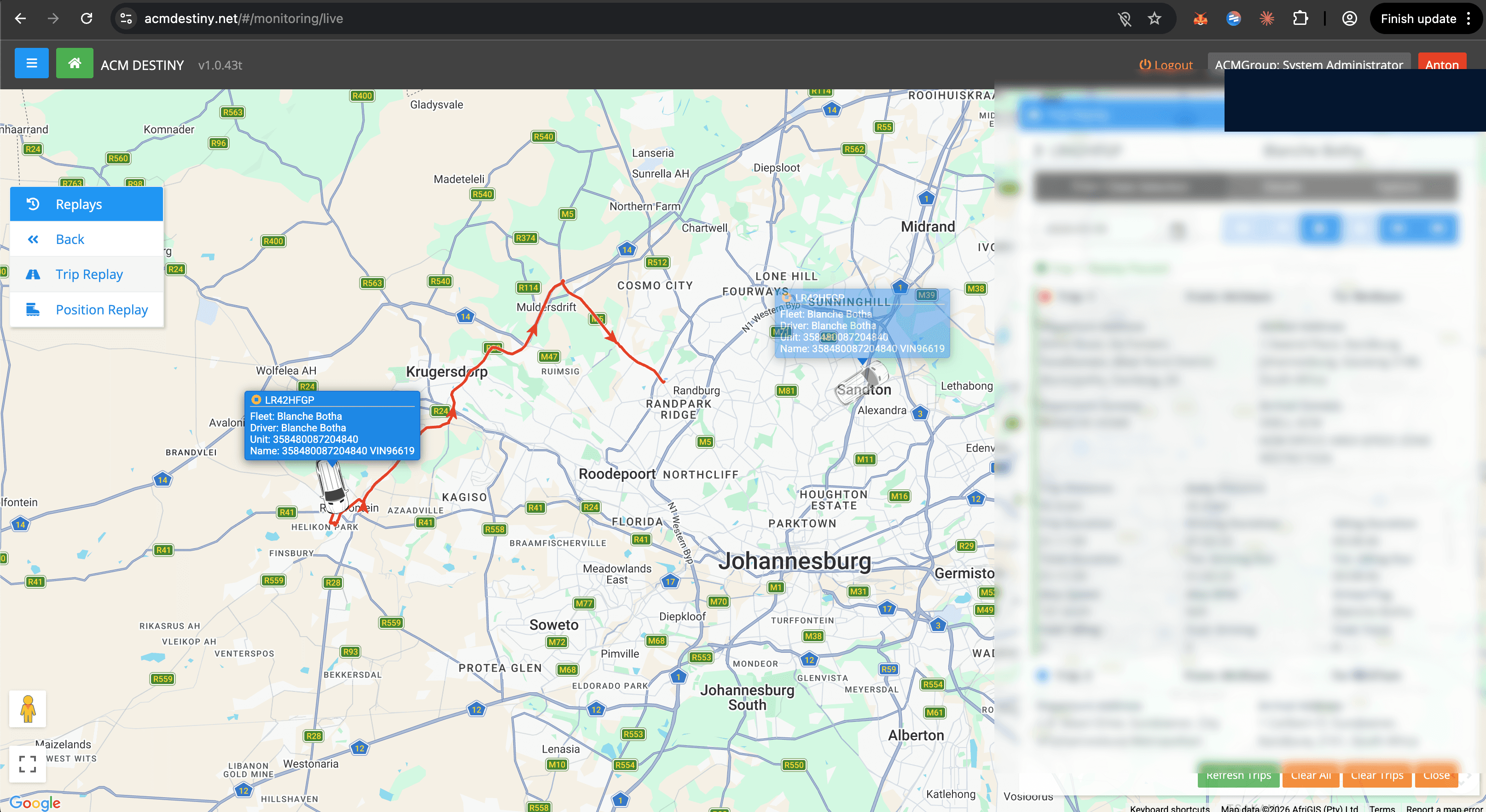Viewport: 1486px width, 812px height.
Task: Click the Refresh Trips button
Action: click(x=1238, y=775)
